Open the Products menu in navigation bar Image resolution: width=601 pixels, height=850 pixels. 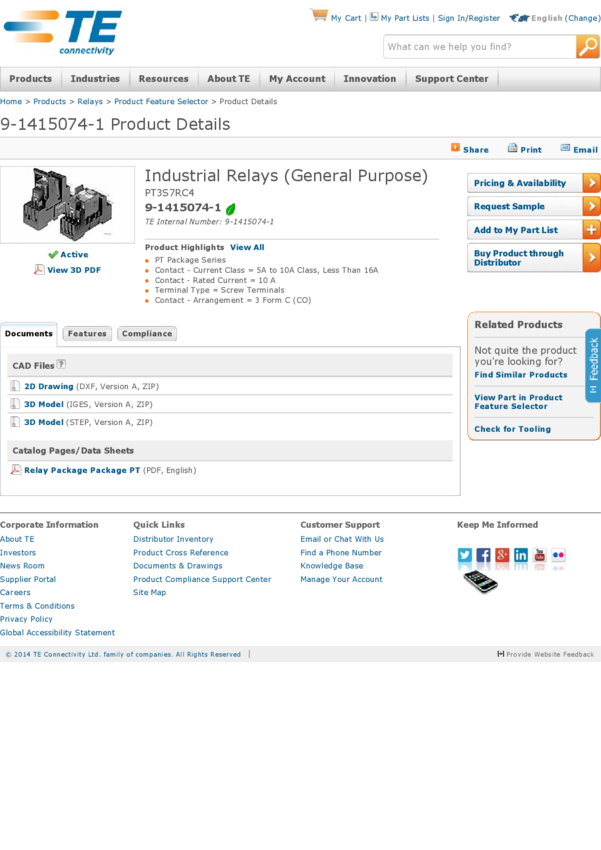[30, 79]
